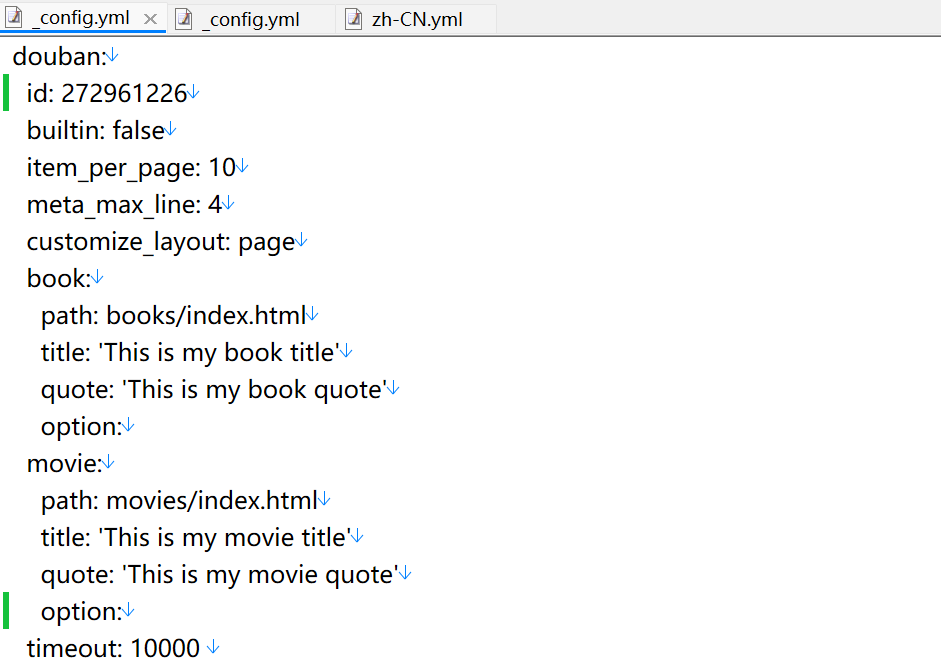Close the active _config.yml tab
941x666 pixels.
tap(151, 19)
